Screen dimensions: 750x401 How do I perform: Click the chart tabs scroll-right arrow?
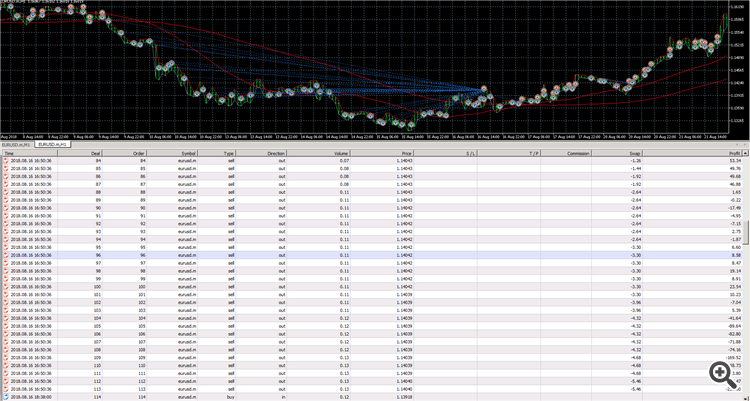pos(745,145)
